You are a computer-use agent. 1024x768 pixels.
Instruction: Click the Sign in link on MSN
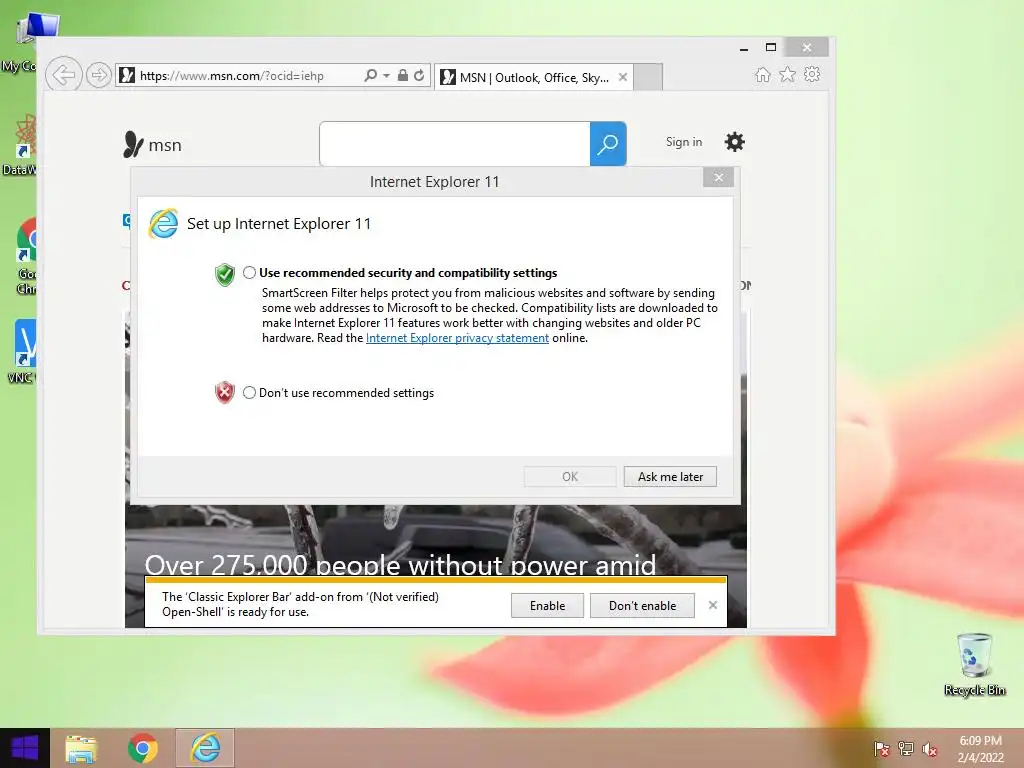click(684, 142)
